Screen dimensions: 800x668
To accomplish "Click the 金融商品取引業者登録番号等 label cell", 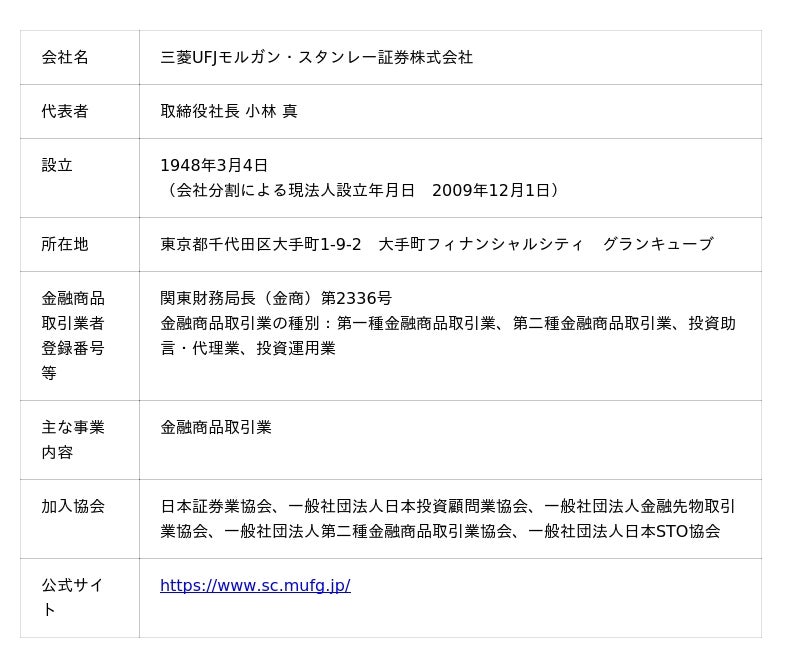I will pyautogui.click(x=73, y=336).
